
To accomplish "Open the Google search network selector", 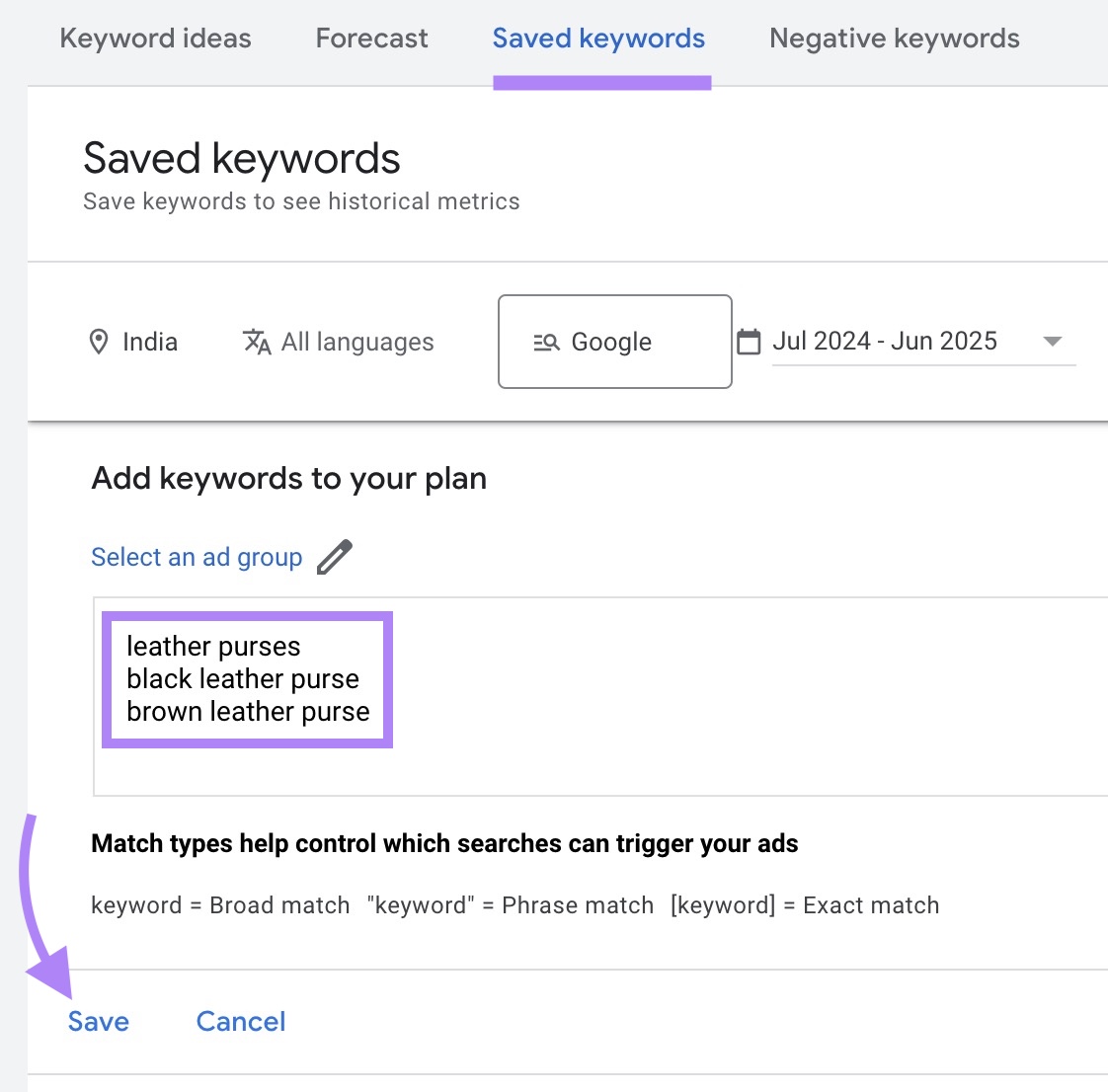I will pyautogui.click(x=614, y=341).
